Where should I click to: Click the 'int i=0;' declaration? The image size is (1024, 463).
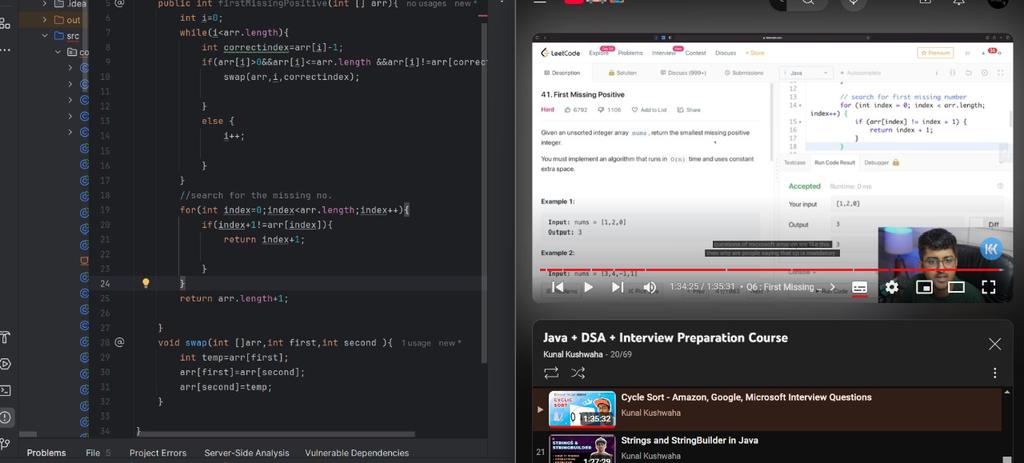(201, 18)
